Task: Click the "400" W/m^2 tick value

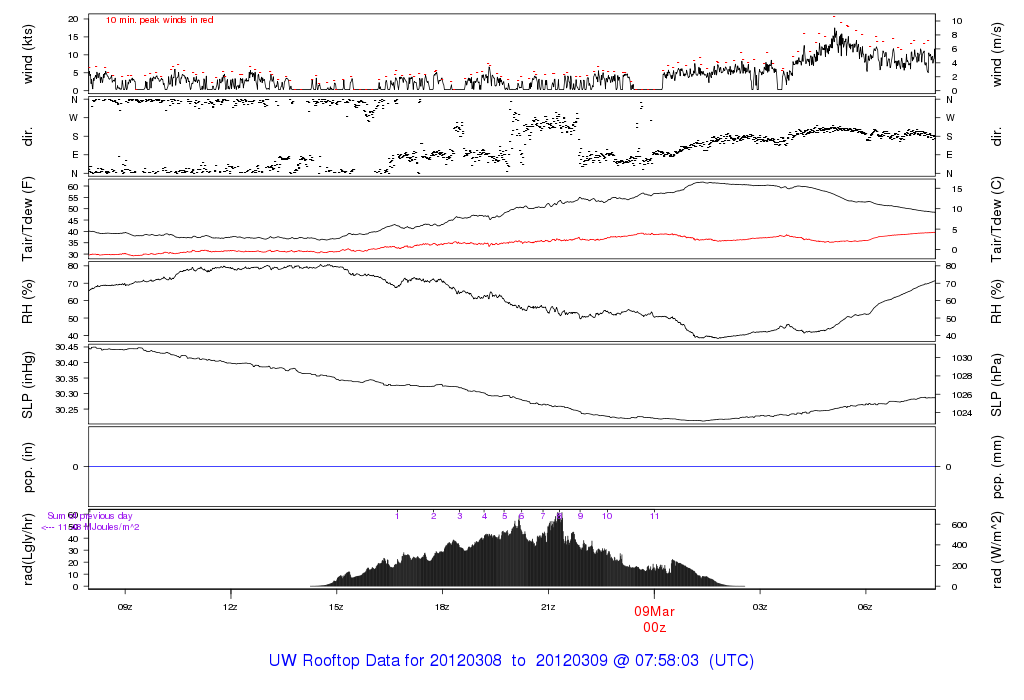Action: pos(959,545)
